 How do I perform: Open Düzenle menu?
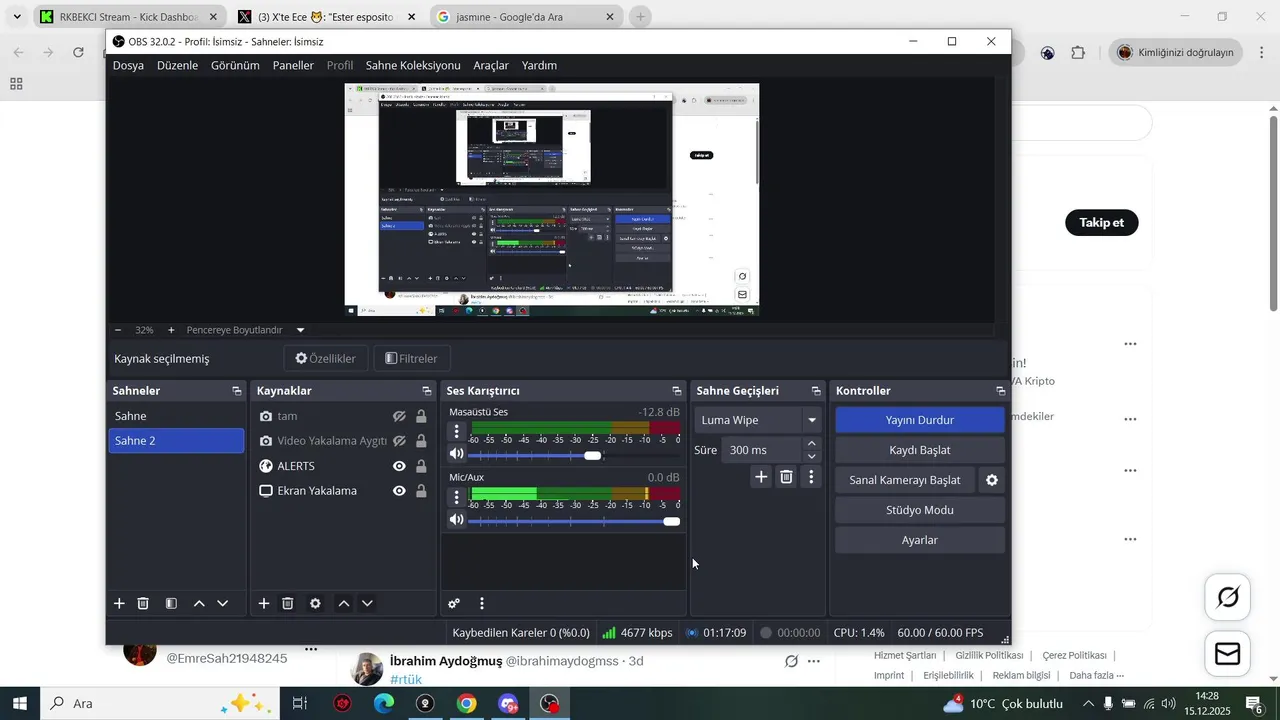click(x=177, y=65)
